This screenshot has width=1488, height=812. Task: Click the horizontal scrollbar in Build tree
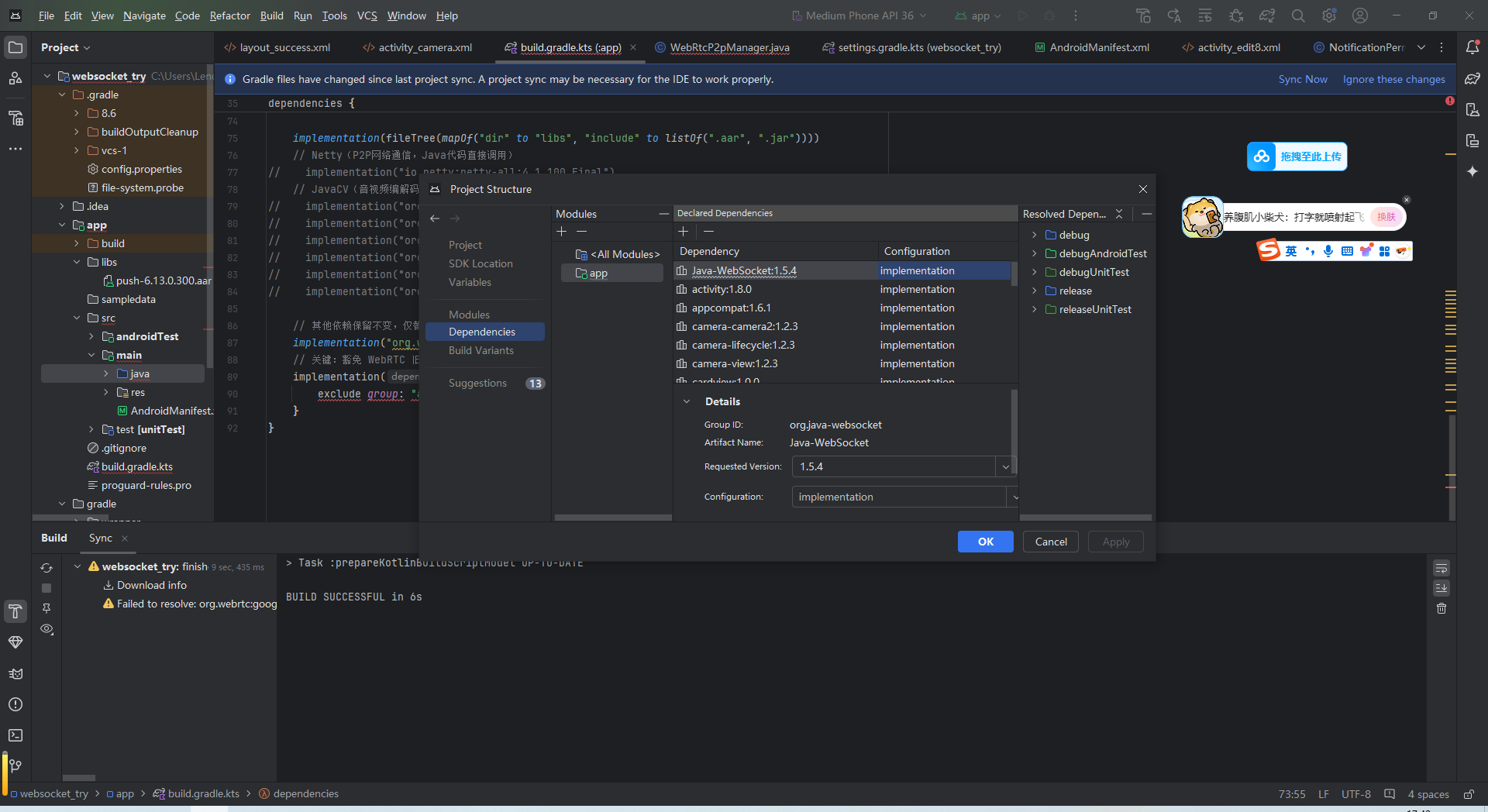coord(79,777)
